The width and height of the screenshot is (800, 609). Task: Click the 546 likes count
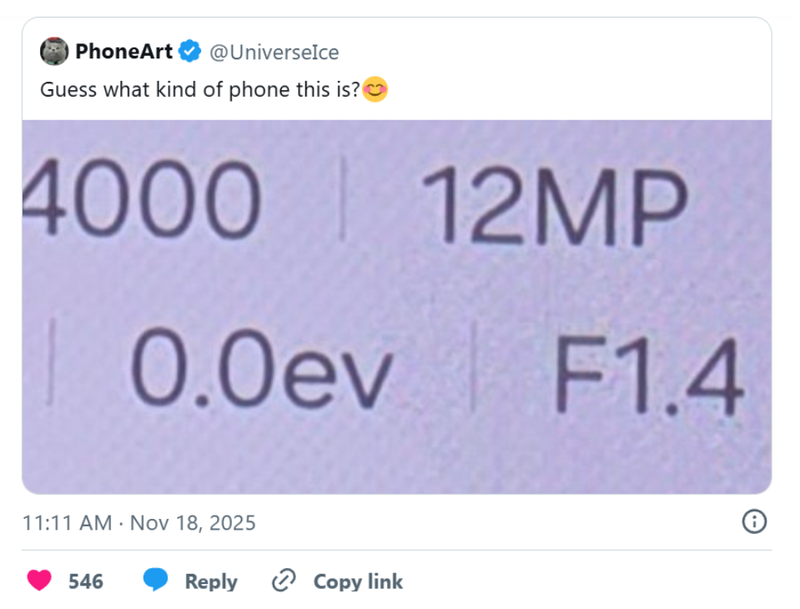(86, 581)
